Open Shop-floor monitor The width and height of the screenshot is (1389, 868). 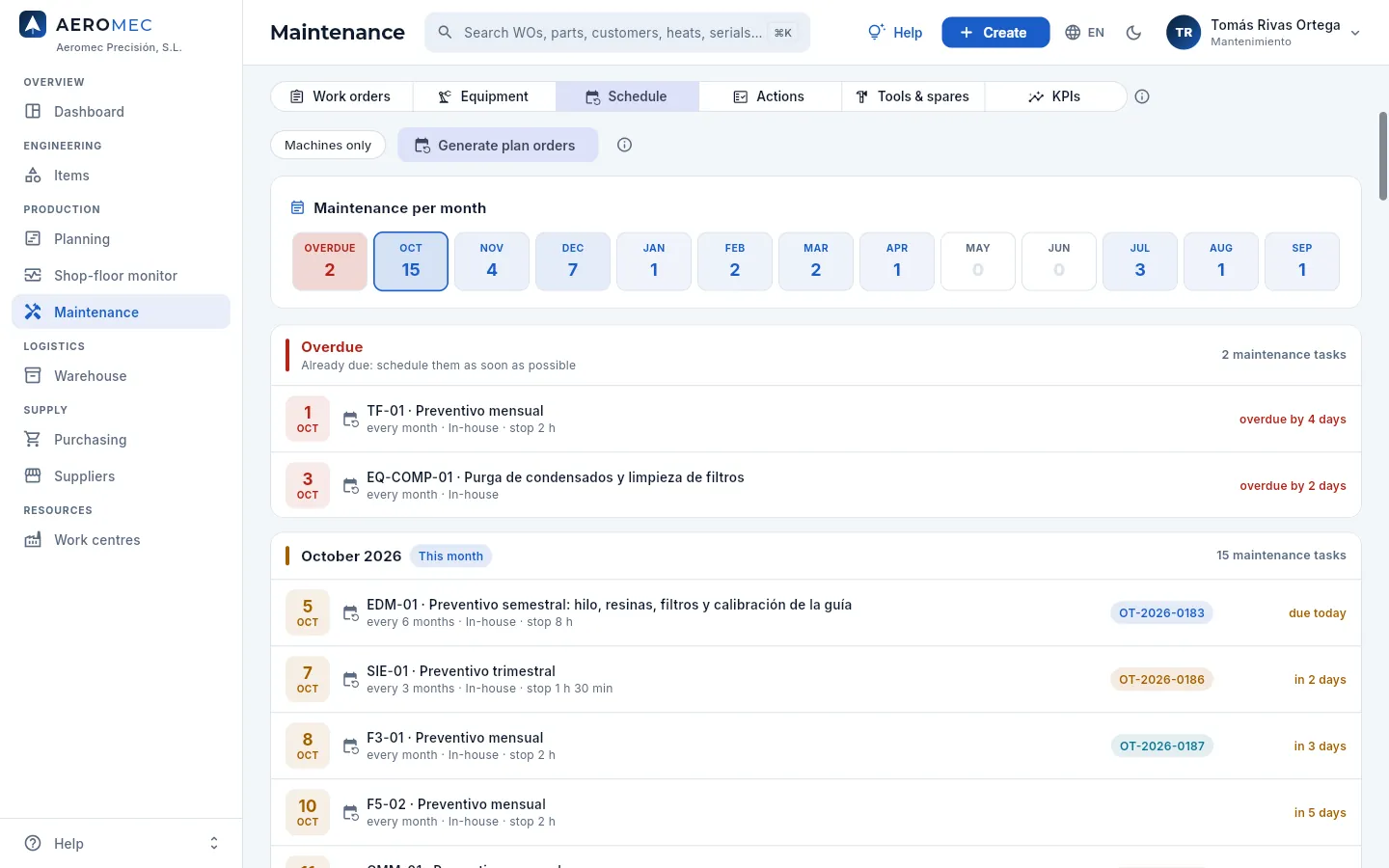point(121,276)
